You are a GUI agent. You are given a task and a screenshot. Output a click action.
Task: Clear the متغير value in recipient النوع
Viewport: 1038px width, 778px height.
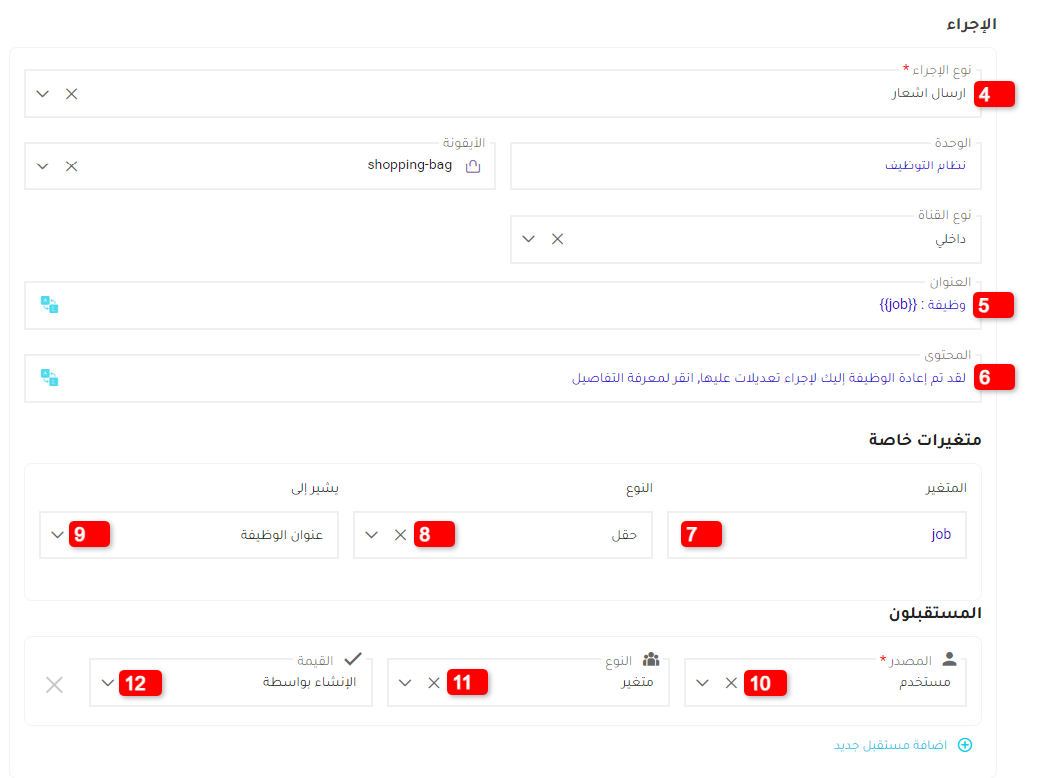tap(434, 683)
